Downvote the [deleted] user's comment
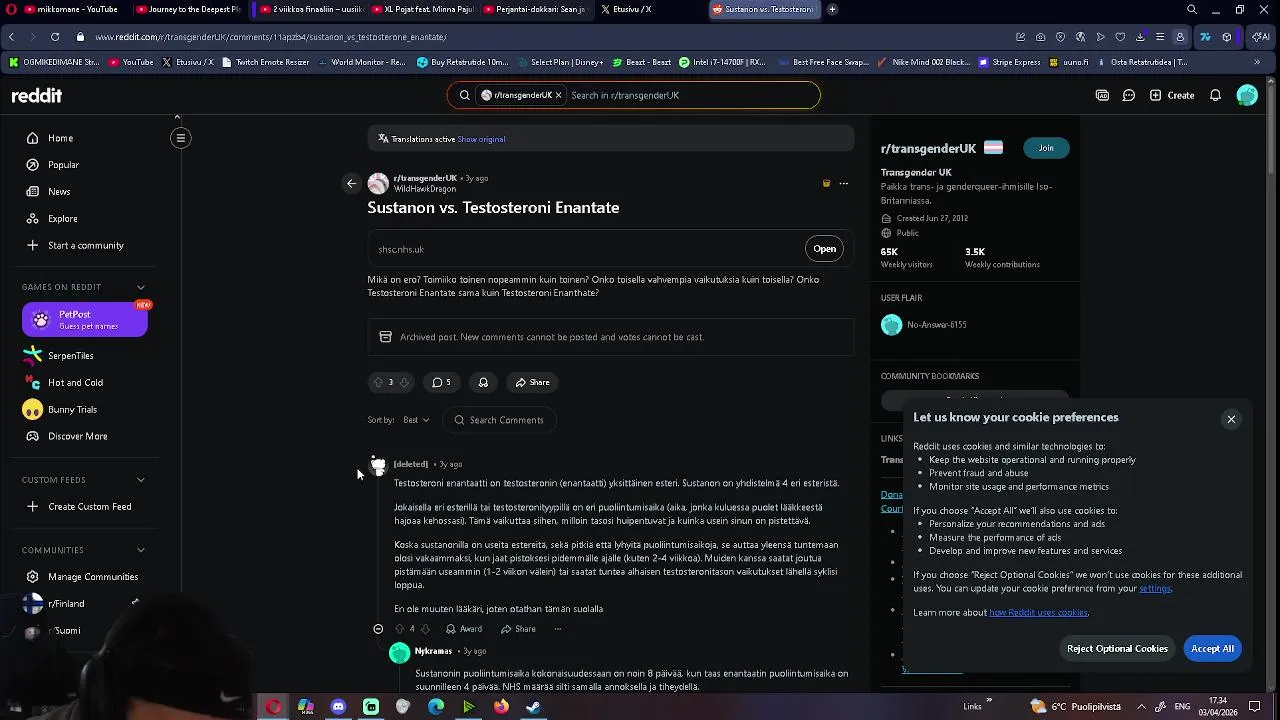The height and width of the screenshot is (720, 1280). tap(425, 629)
